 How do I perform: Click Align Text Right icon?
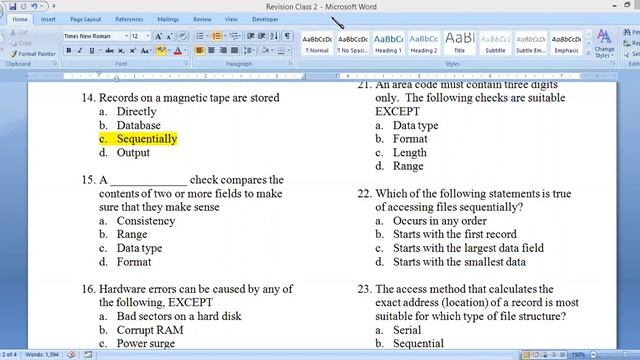223,51
